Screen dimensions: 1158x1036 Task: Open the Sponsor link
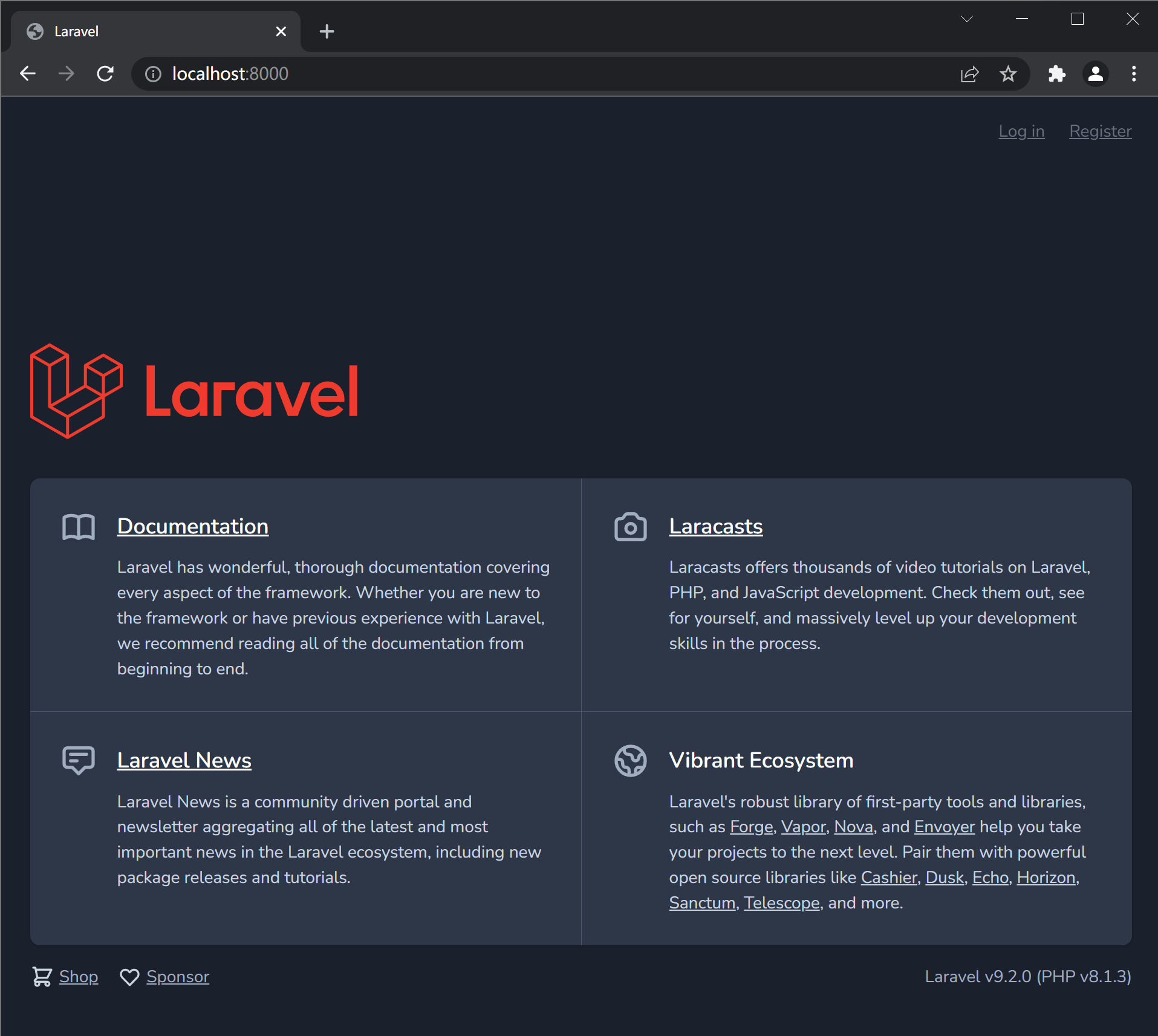(x=178, y=977)
